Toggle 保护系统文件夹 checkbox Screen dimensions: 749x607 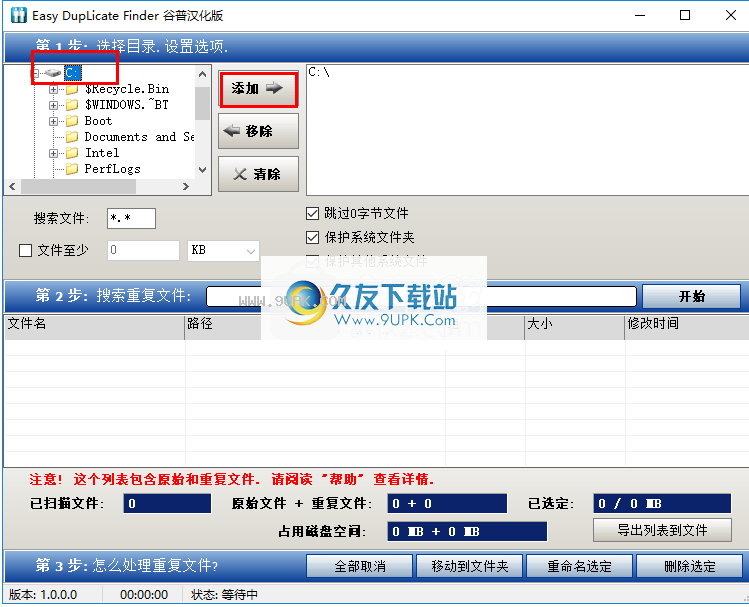pyautogui.click(x=312, y=237)
